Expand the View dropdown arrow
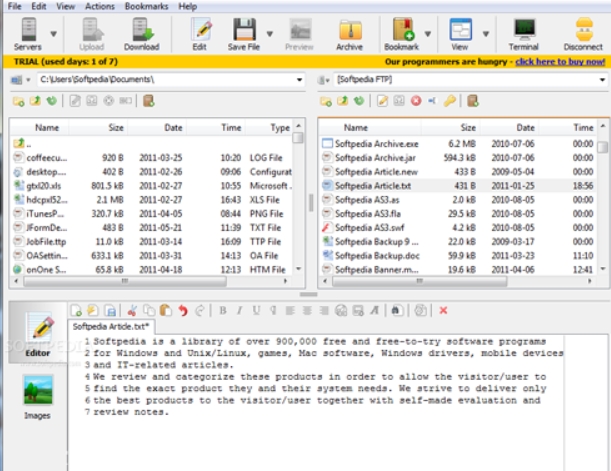Image resolution: width=611 pixels, height=471 pixels. 486,34
